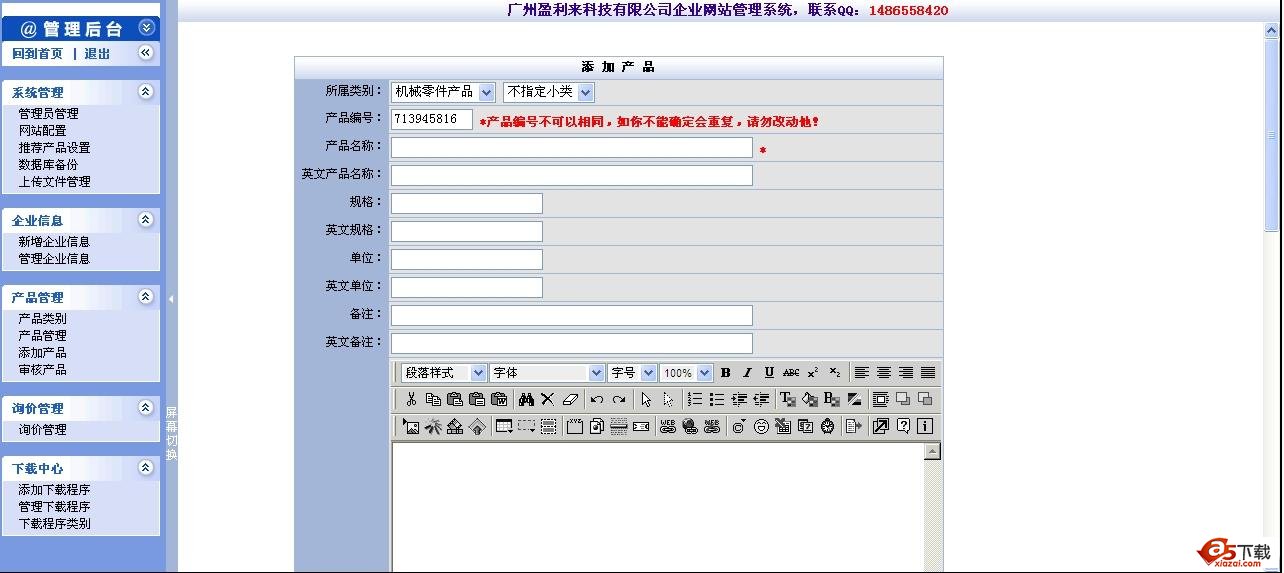Open 下载程序类别 link
Image resolution: width=1284 pixels, height=573 pixels.
point(54,524)
